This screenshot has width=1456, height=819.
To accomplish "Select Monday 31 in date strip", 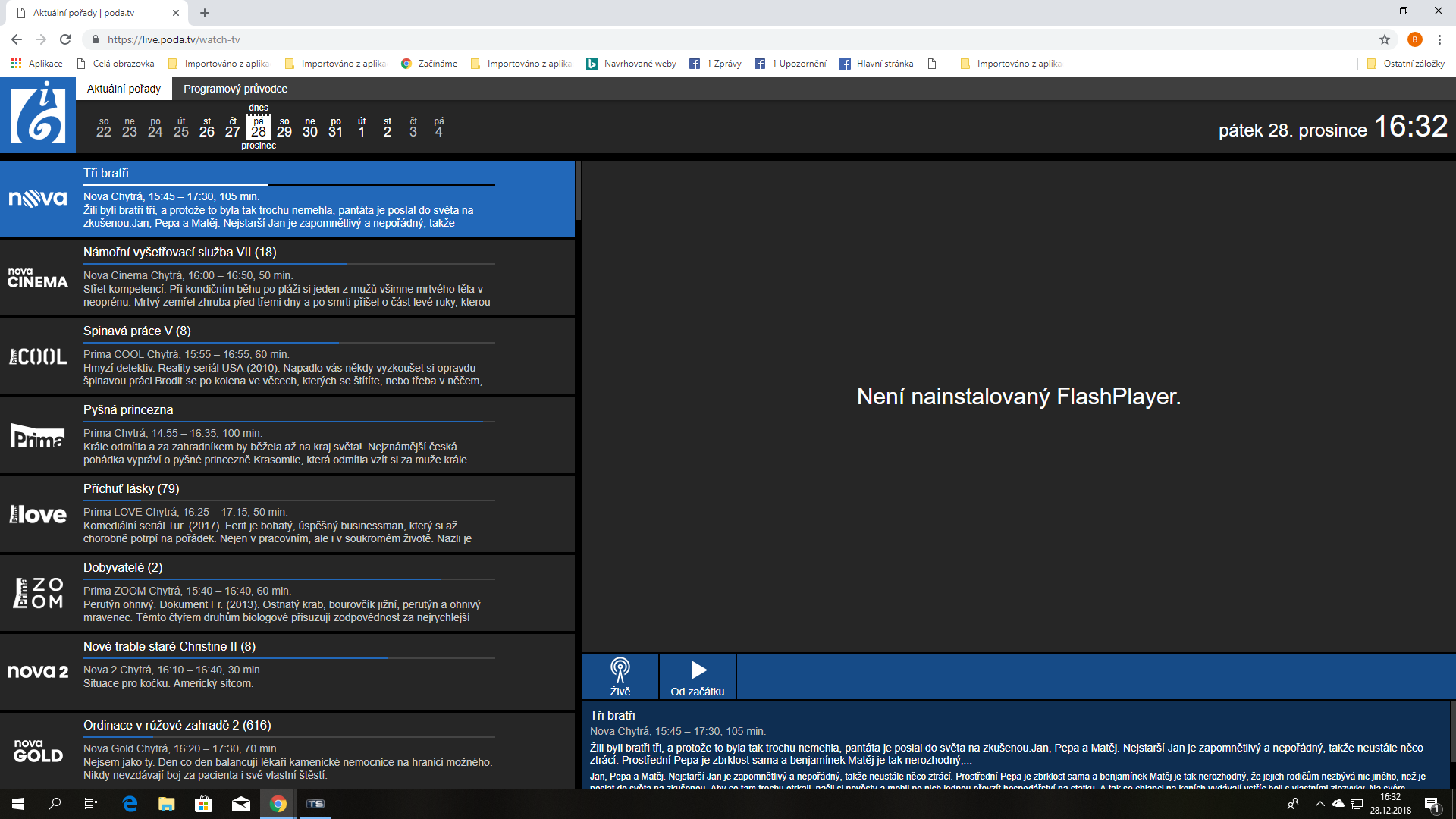I will point(336,127).
